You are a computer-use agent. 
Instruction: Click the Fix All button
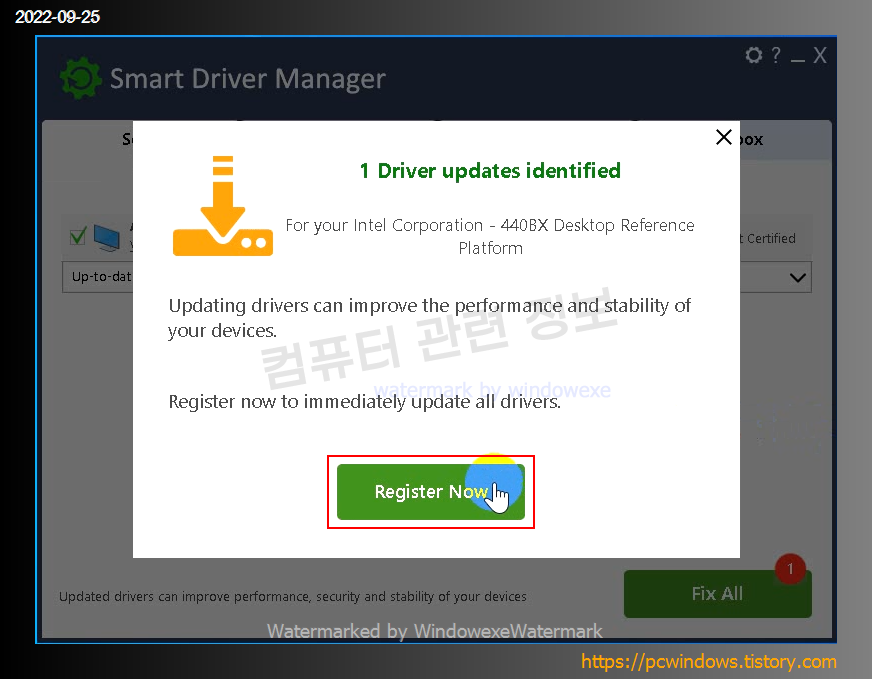[717, 593]
